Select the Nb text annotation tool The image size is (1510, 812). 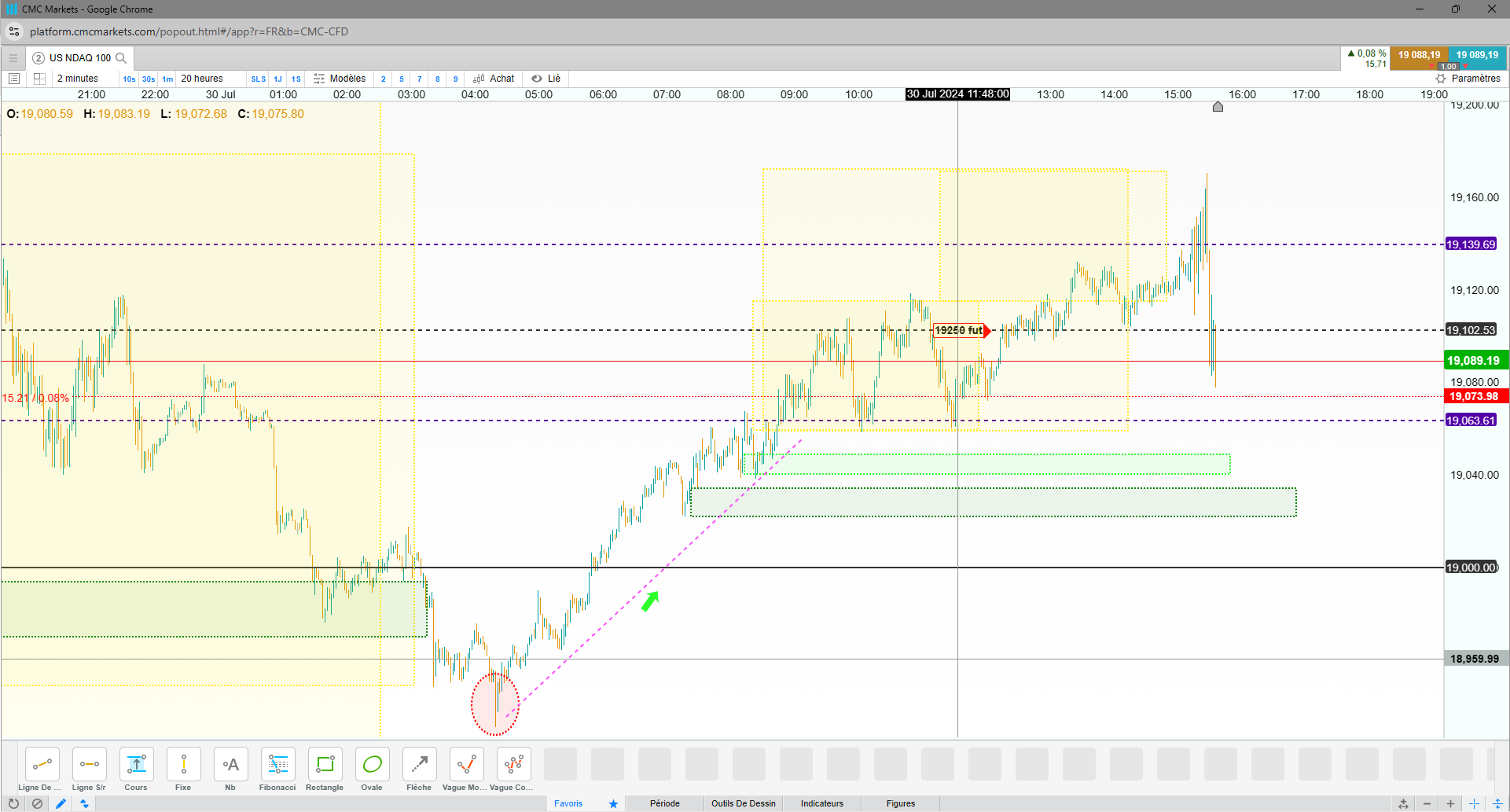coord(230,764)
